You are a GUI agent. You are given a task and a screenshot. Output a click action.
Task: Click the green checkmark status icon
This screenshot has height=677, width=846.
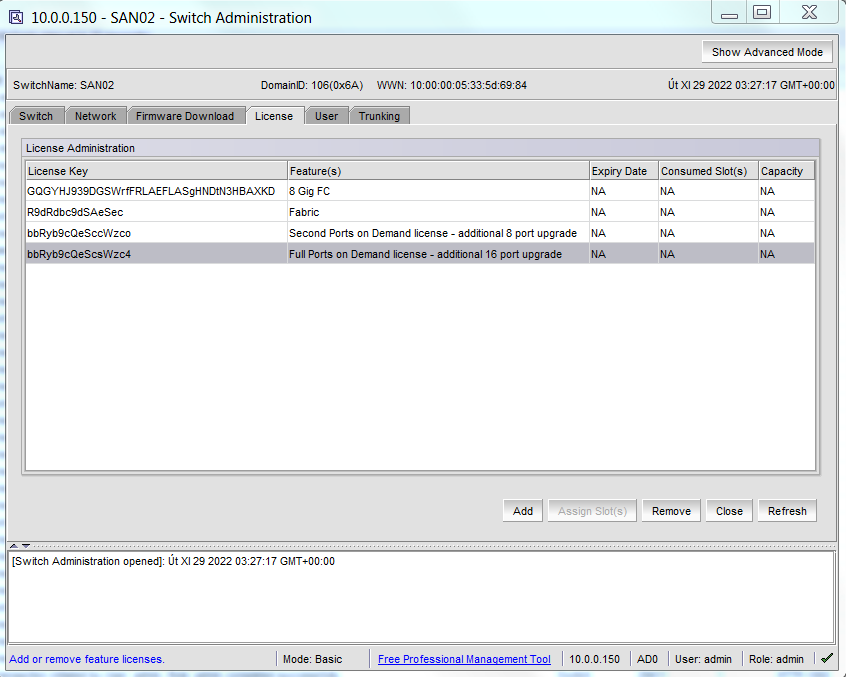coord(827,658)
